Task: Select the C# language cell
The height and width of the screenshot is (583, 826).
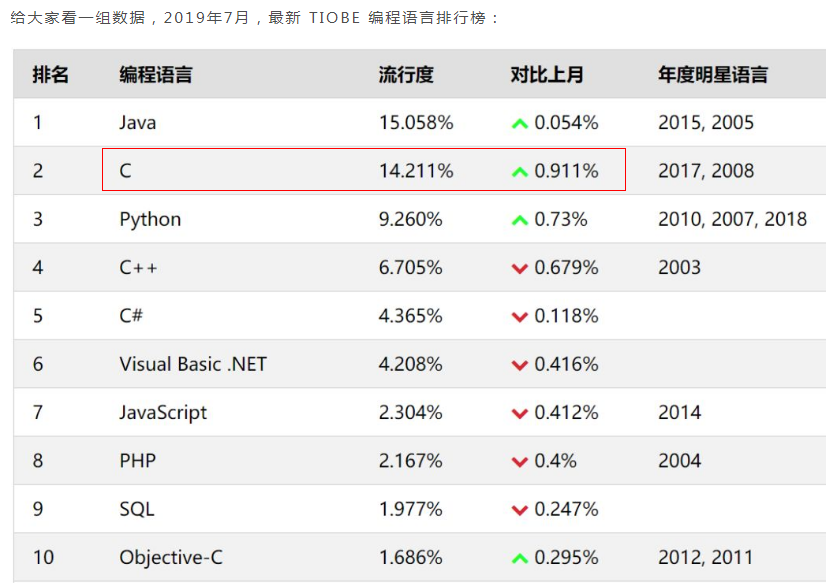Action: click(x=131, y=315)
